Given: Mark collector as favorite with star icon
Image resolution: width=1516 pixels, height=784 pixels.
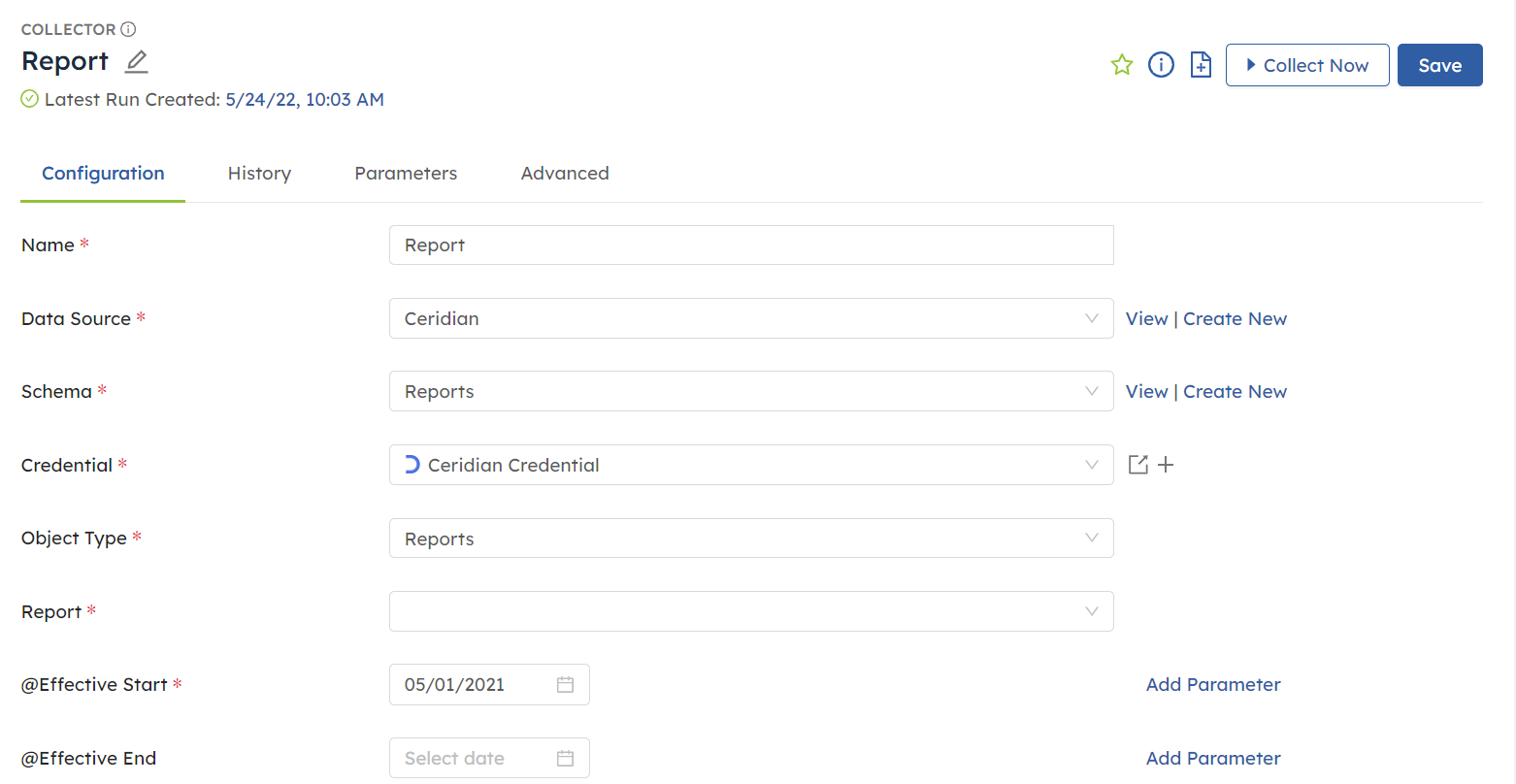Looking at the screenshot, I should pyautogui.click(x=1122, y=65).
